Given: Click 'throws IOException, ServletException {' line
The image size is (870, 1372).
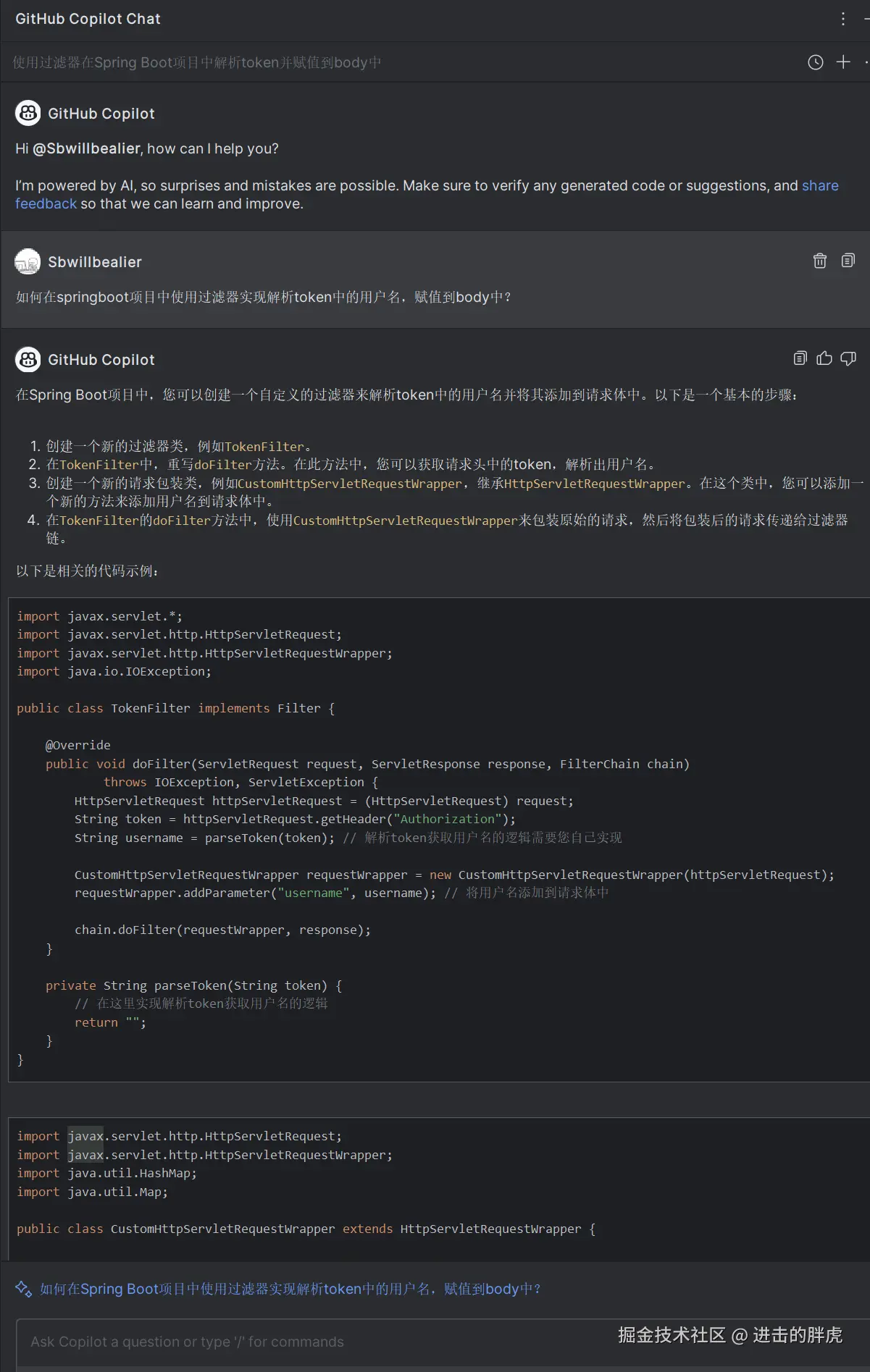Looking at the screenshot, I should [x=241, y=782].
